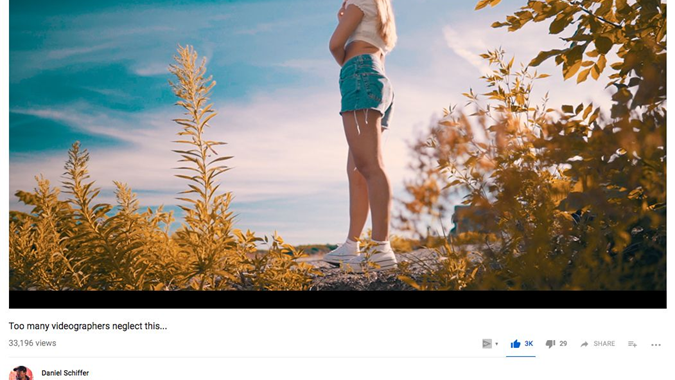Open Daniel Schiffer's channel avatar

(x=21, y=373)
